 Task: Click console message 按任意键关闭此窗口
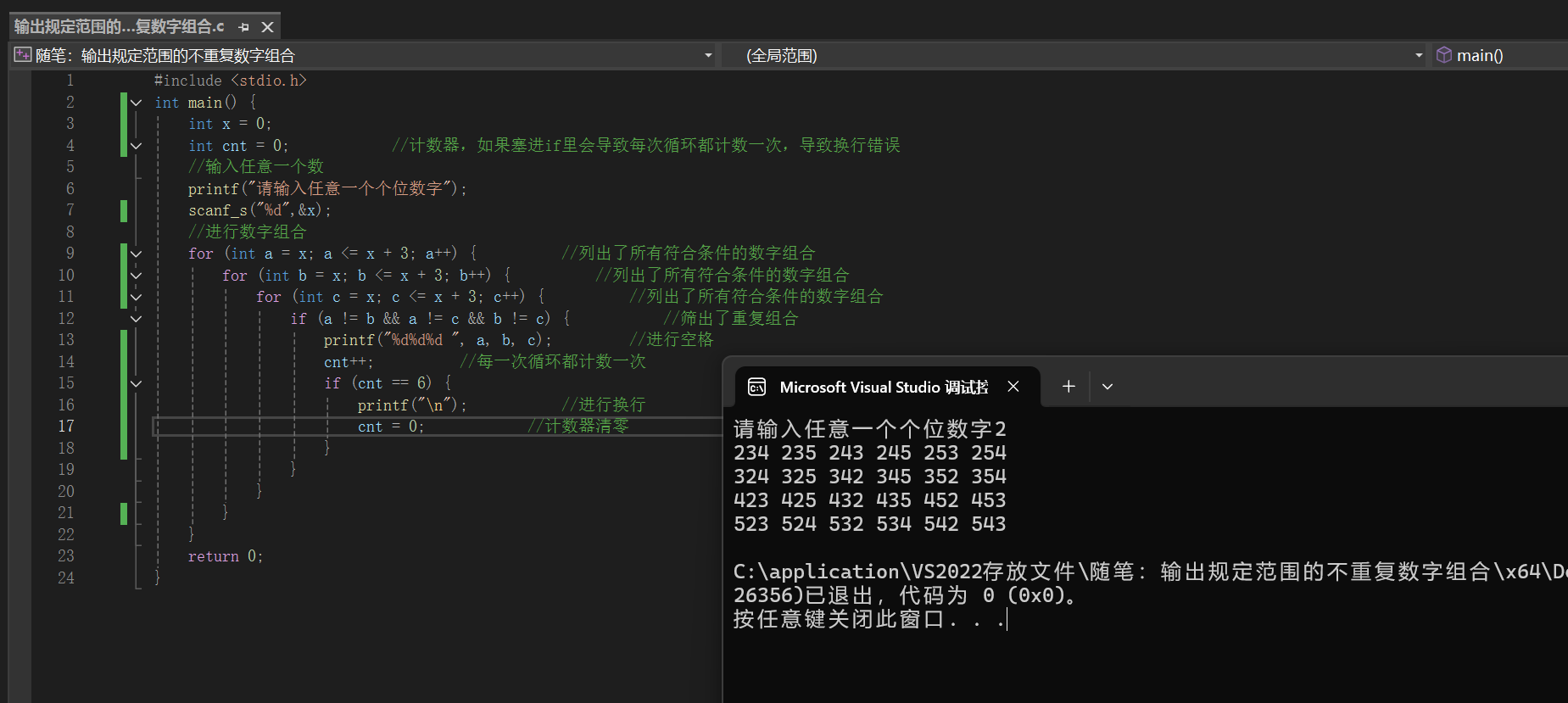[x=868, y=619]
